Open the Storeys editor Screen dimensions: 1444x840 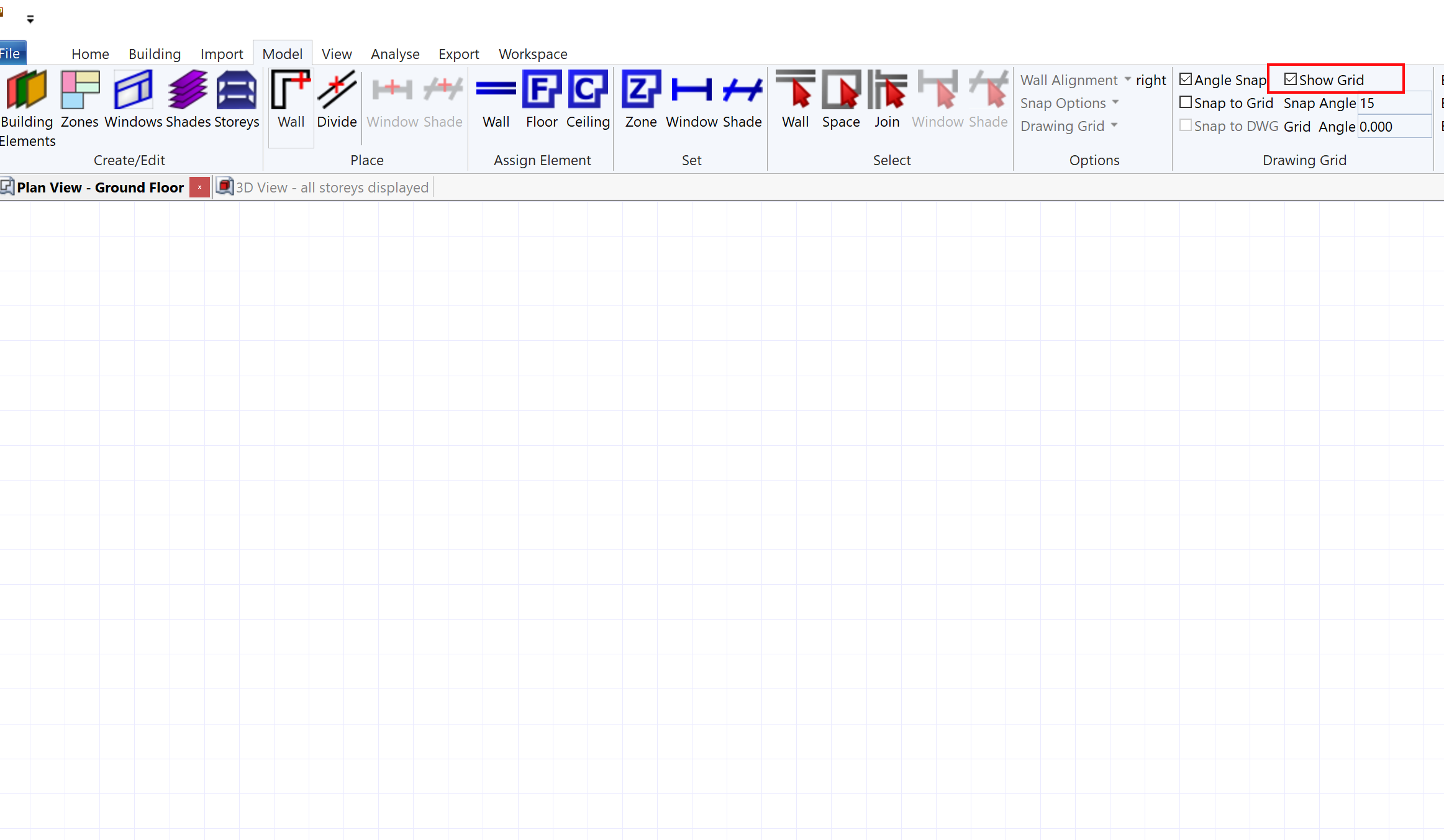point(236,99)
